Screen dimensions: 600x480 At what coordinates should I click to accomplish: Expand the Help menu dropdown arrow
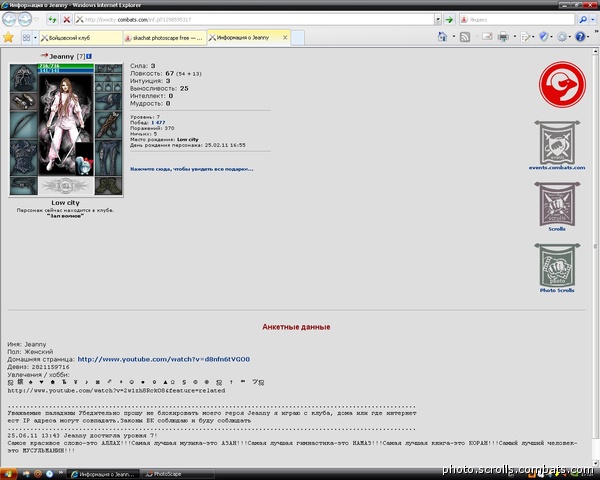click(589, 37)
